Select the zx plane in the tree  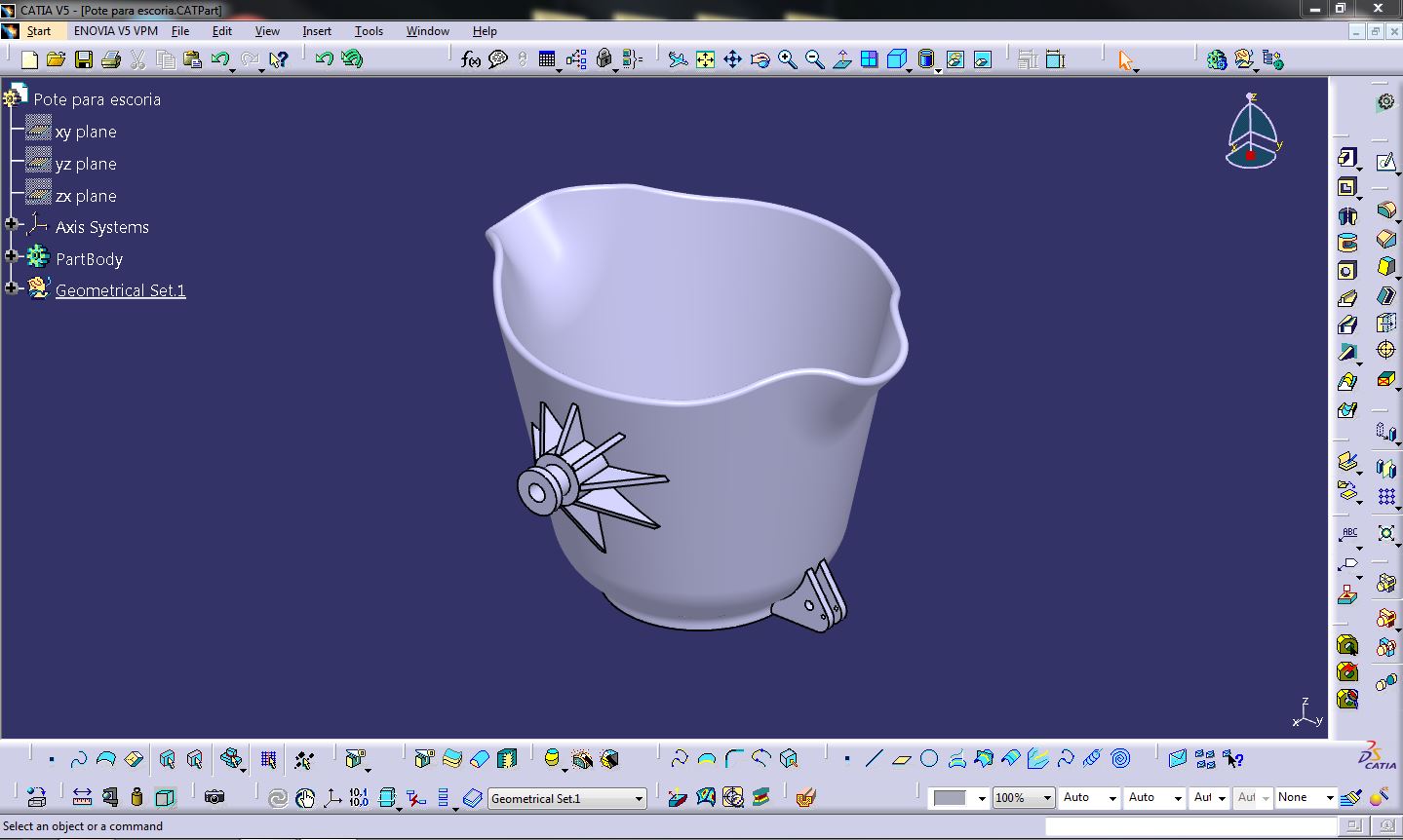[86, 196]
